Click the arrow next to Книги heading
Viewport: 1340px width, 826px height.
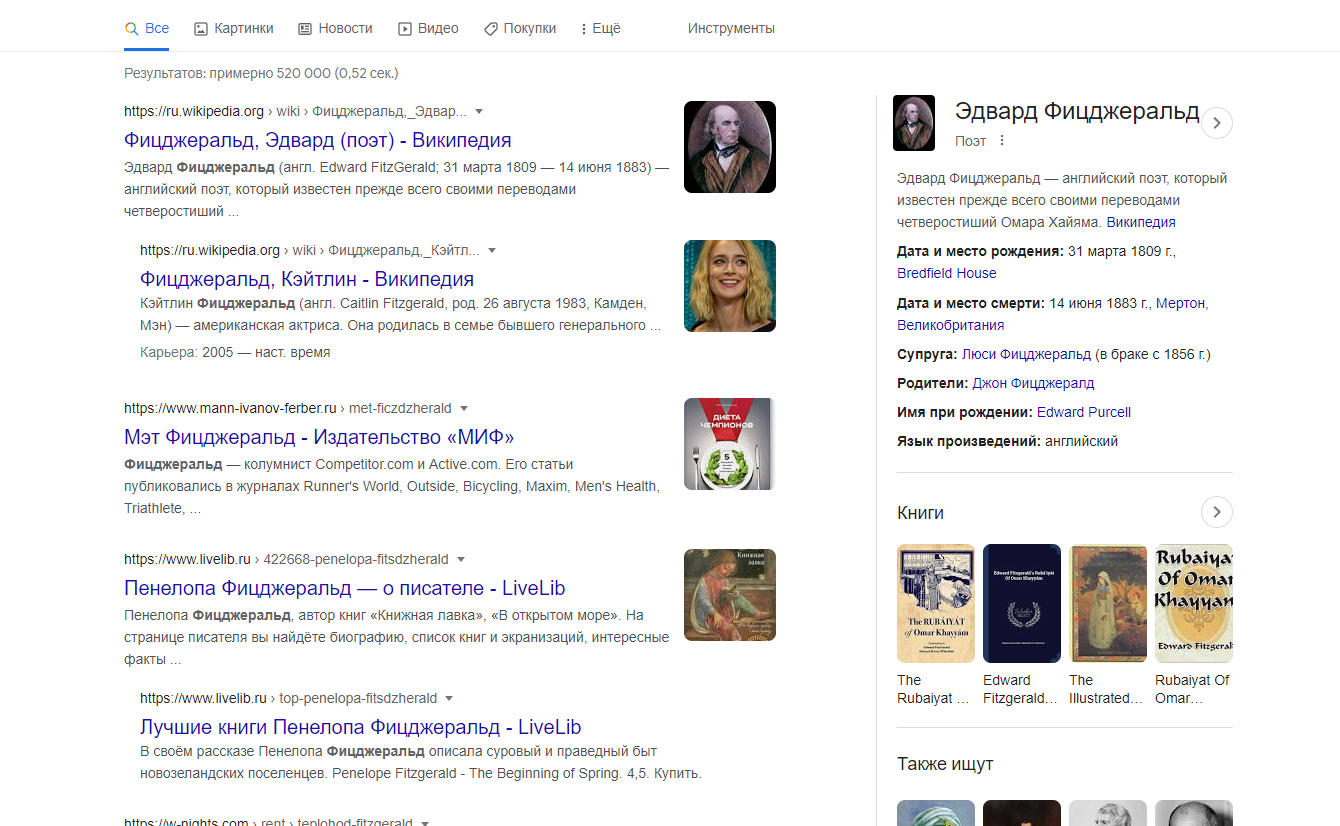click(x=1217, y=512)
